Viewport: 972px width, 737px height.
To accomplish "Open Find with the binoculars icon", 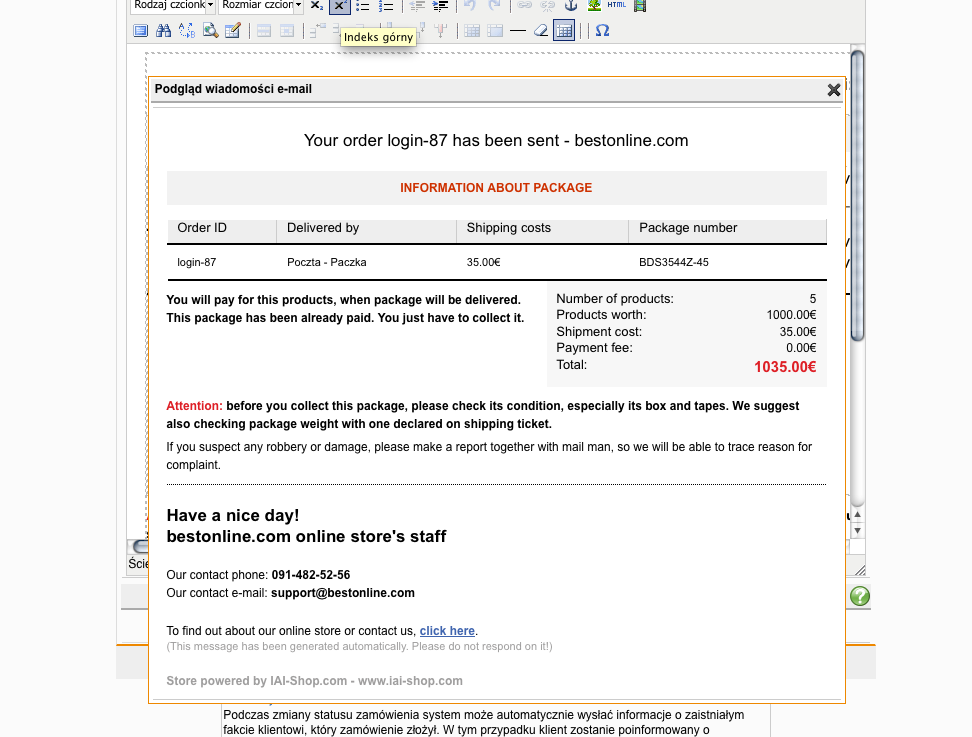I will pyautogui.click(x=164, y=30).
